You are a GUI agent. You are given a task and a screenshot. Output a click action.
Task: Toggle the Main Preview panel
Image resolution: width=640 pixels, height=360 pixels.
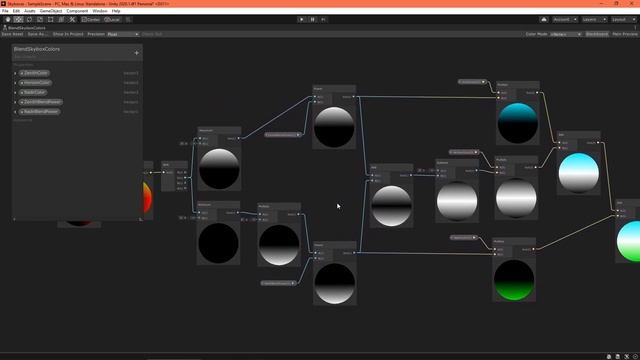click(624, 34)
